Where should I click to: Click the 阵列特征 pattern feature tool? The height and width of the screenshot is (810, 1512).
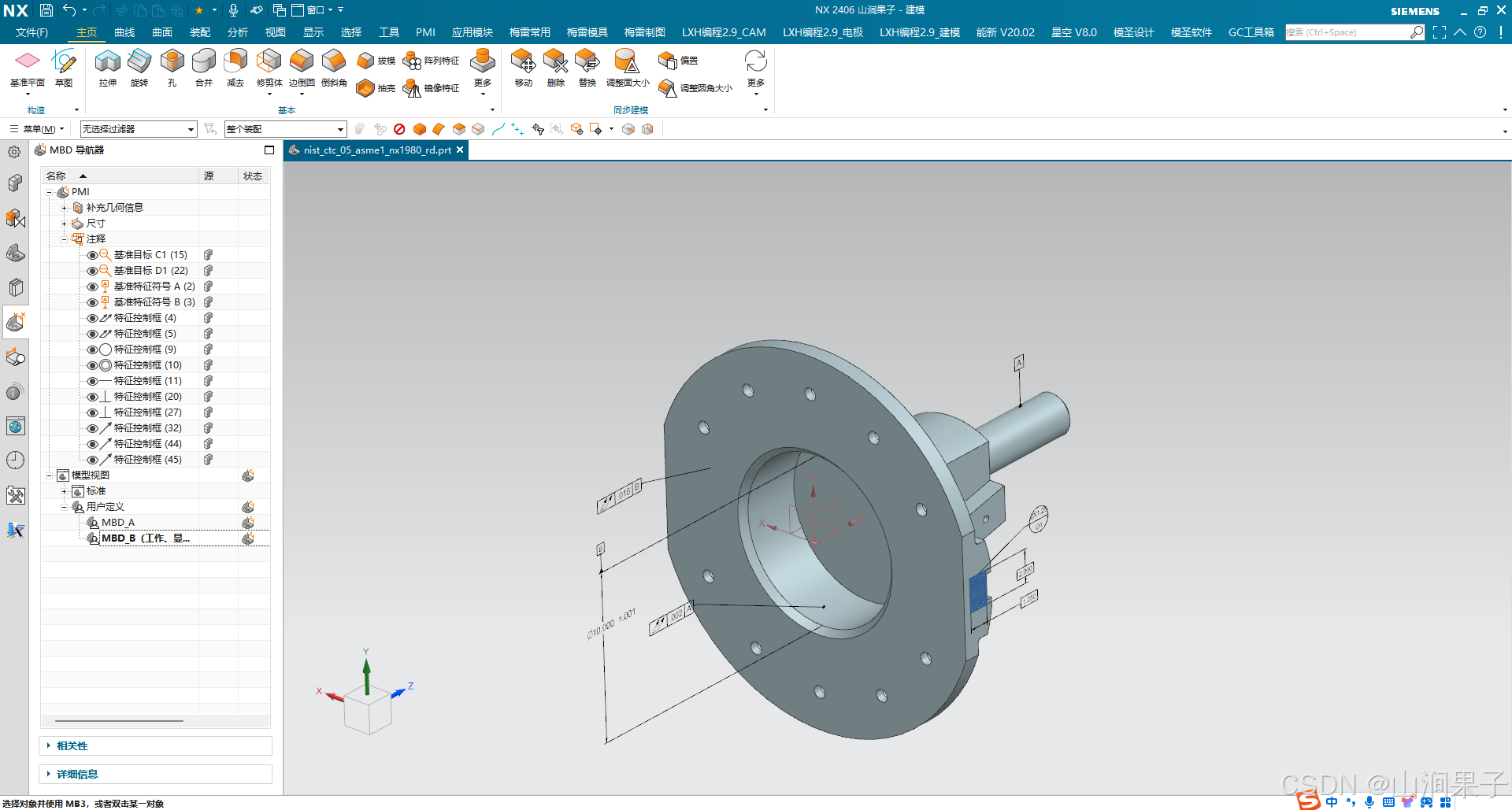tap(431, 61)
